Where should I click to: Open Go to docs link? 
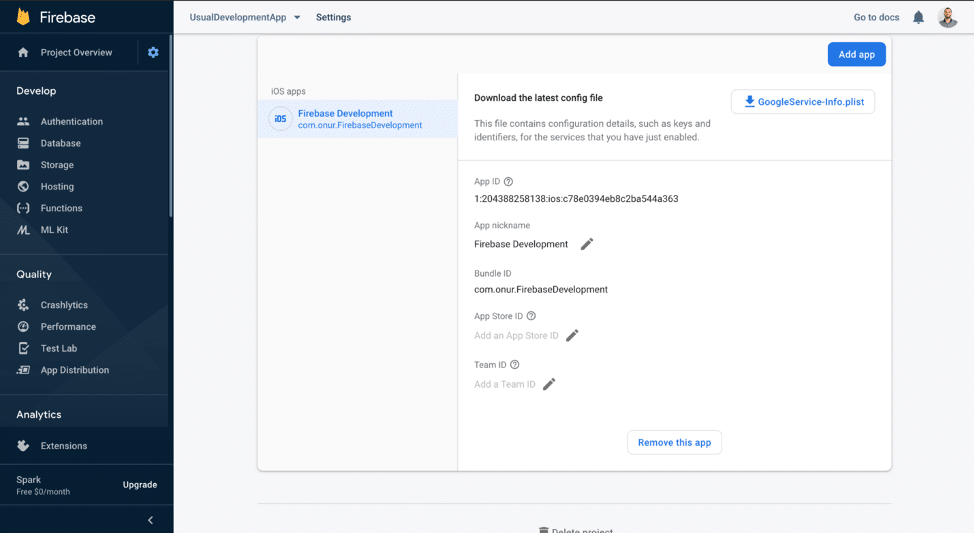point(876,17)
